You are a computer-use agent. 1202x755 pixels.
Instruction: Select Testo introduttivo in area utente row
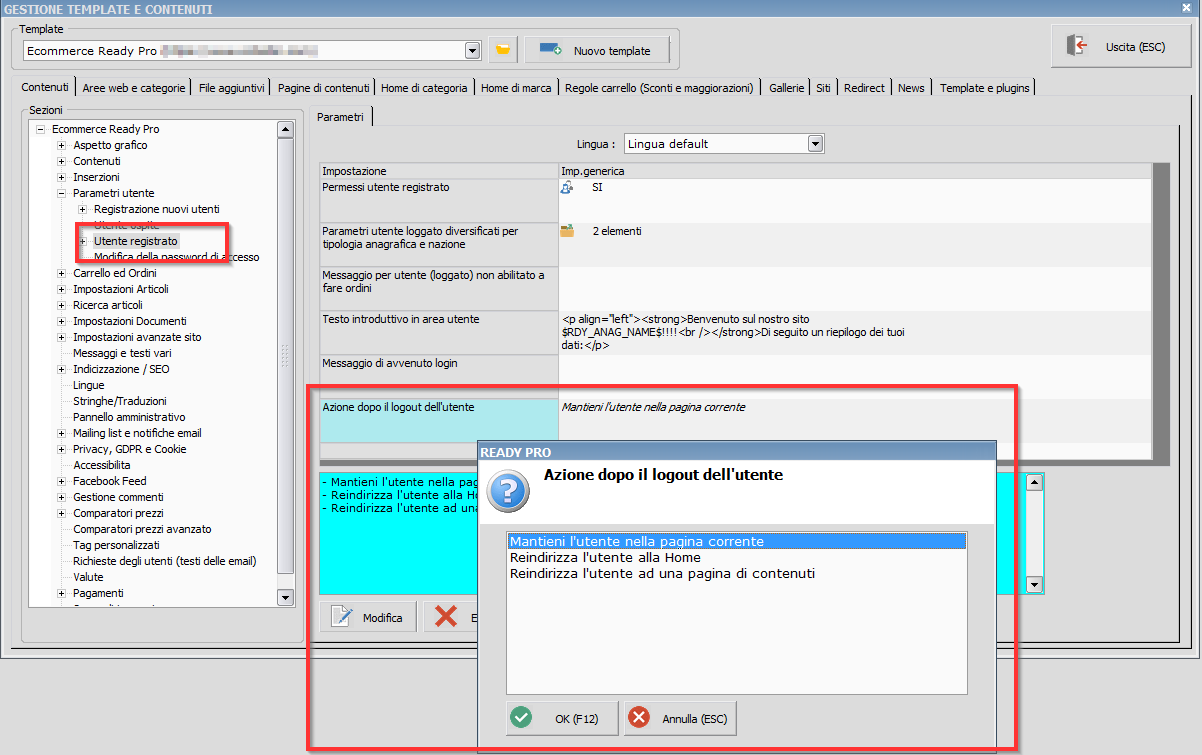coord(735,332)
